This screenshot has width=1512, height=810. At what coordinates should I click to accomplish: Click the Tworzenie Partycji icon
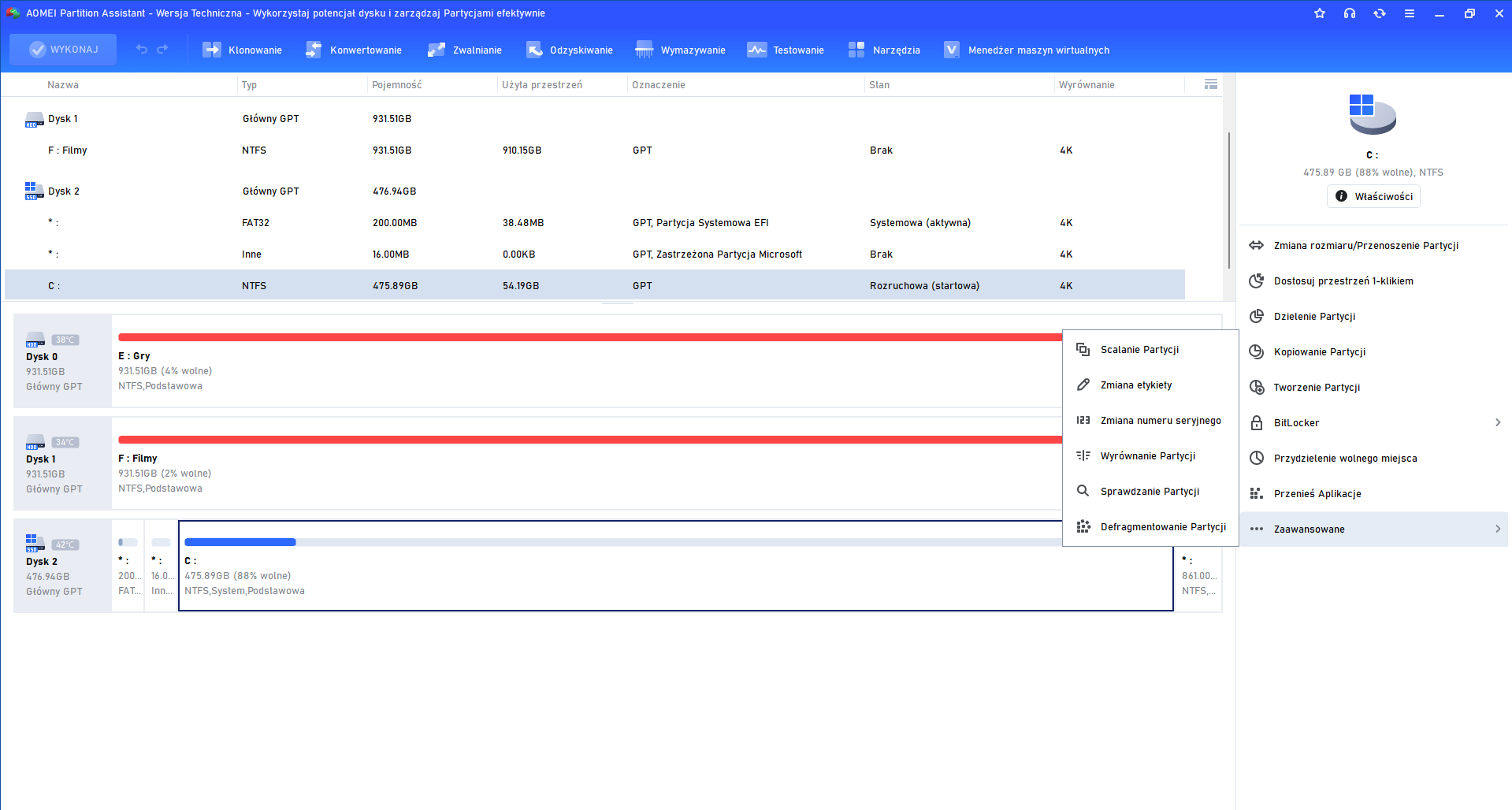coord(1257,387)
